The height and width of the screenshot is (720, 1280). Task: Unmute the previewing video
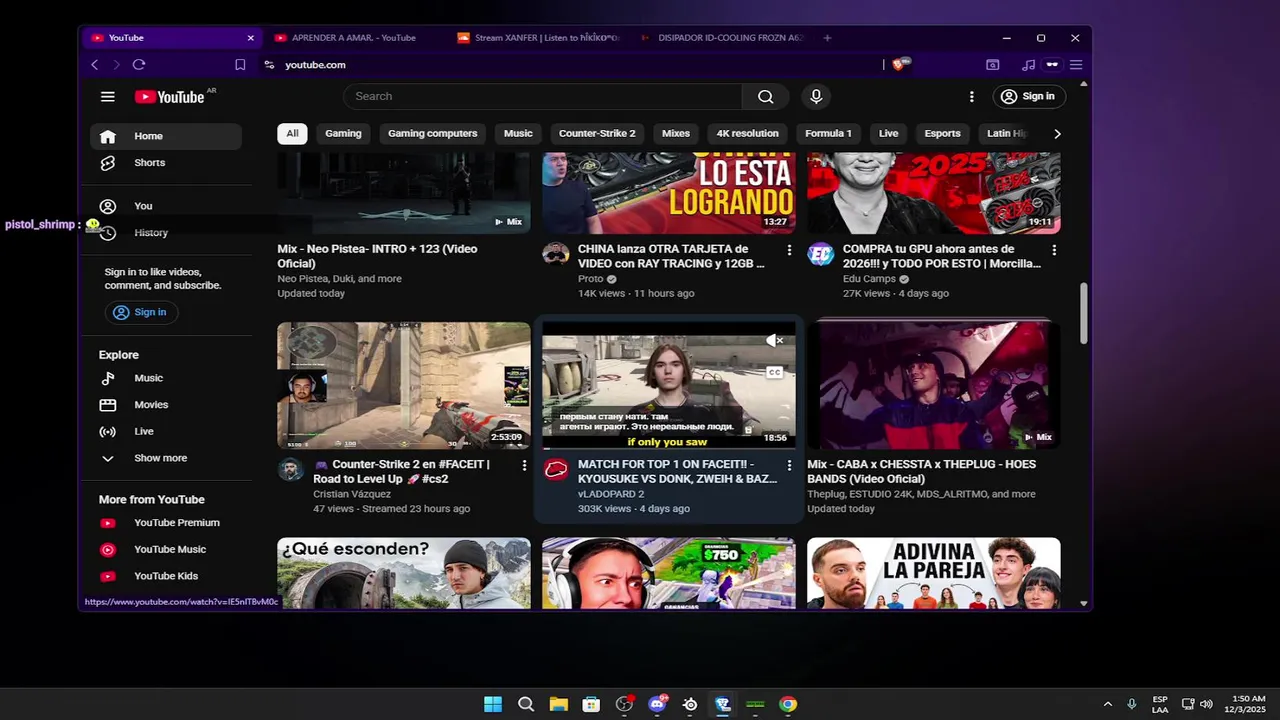tap(774, 341)
